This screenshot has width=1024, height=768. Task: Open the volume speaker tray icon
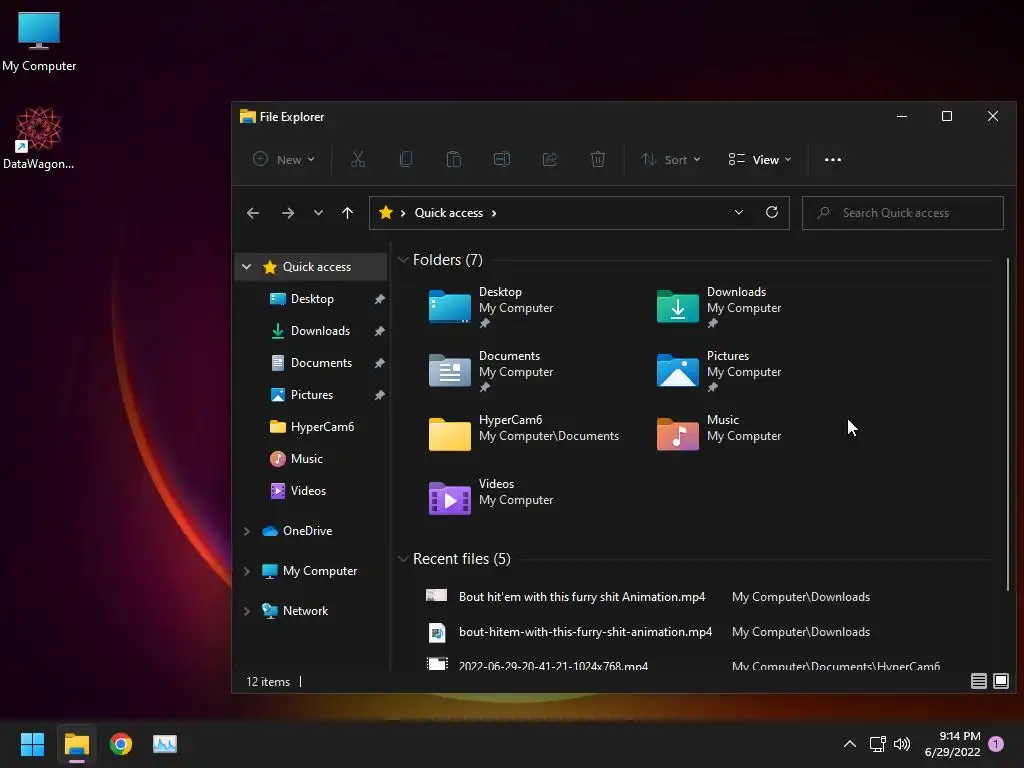point(902,744)
